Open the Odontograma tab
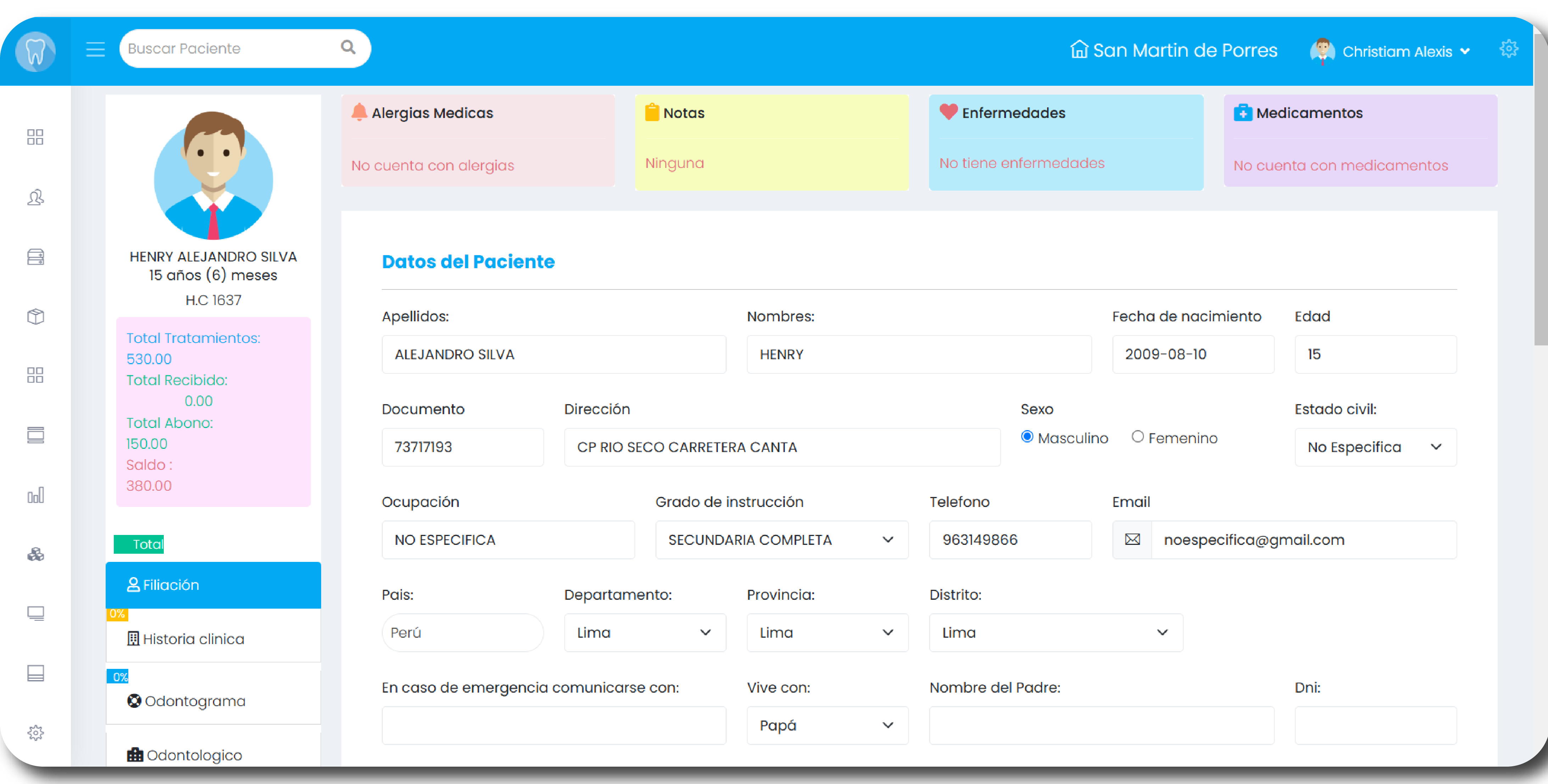The width and height of the screenshot is (1548, 784). tap(195, 701)
